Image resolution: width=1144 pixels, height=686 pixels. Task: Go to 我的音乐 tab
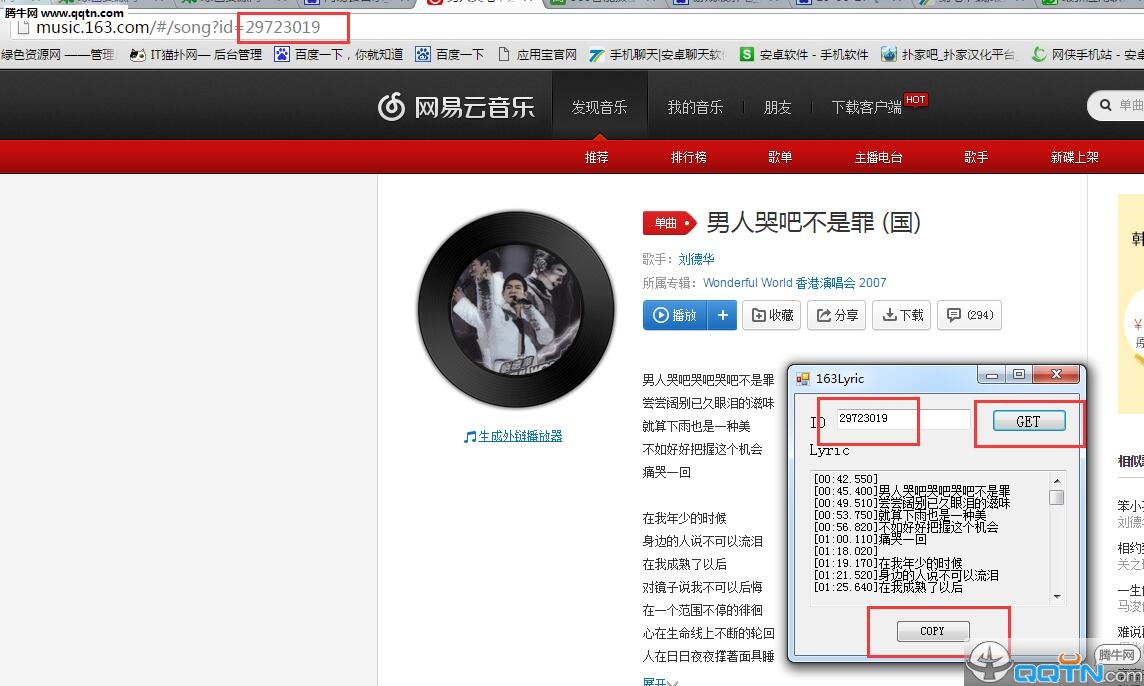695,107
